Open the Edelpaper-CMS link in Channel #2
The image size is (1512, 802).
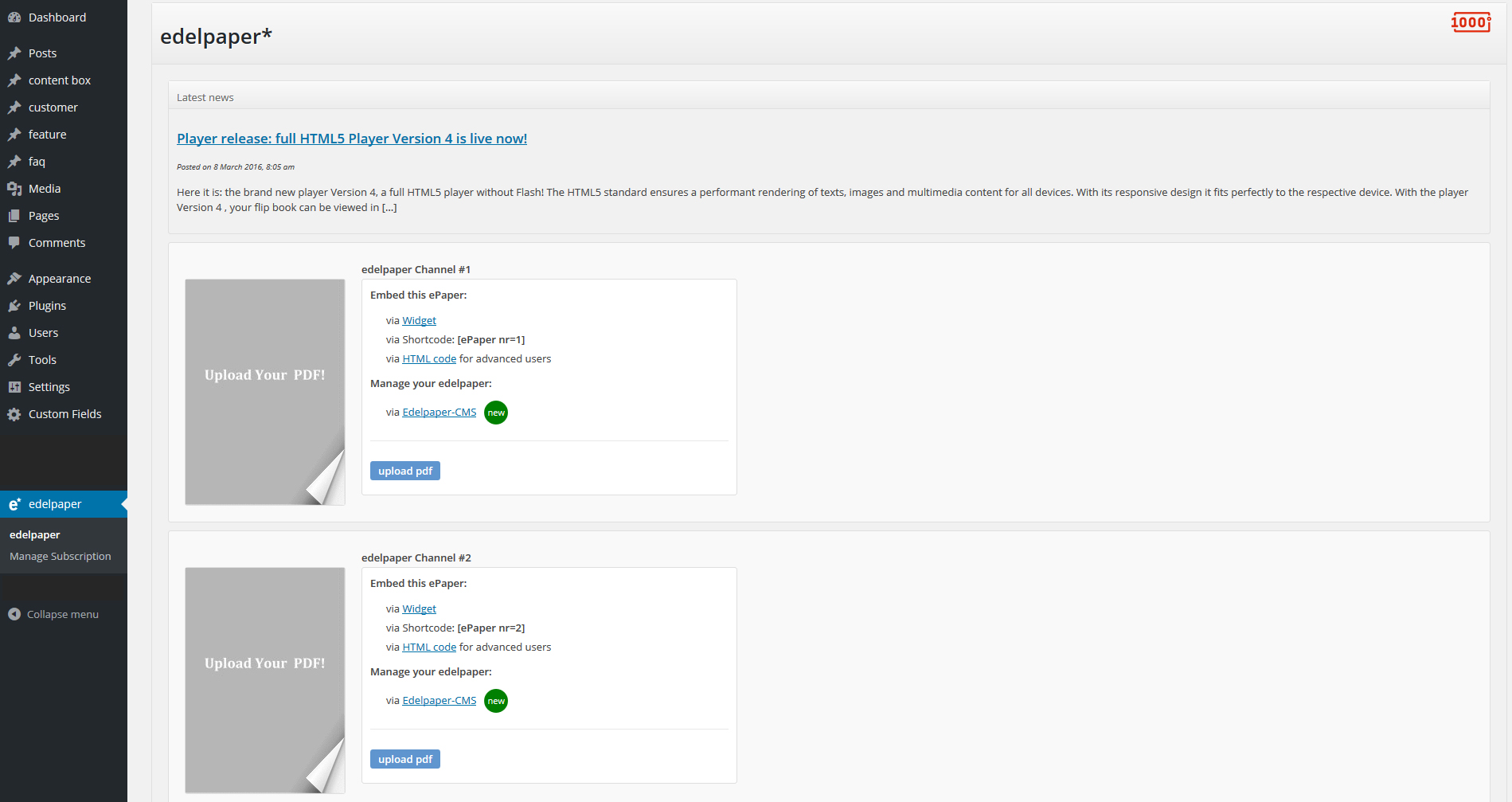tap(440, 700)
